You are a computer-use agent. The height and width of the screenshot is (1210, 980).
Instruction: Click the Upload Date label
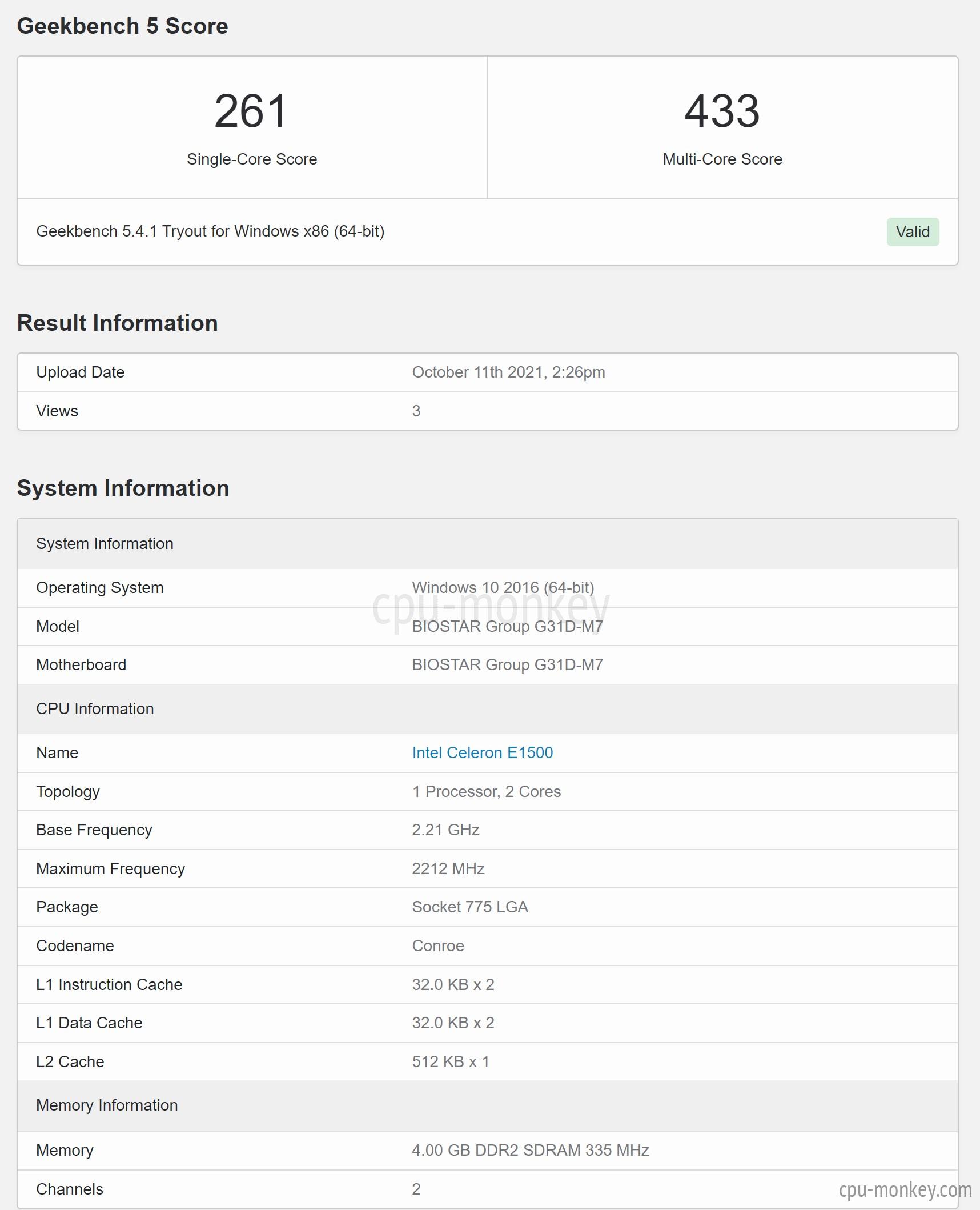(x=80, y=372)
